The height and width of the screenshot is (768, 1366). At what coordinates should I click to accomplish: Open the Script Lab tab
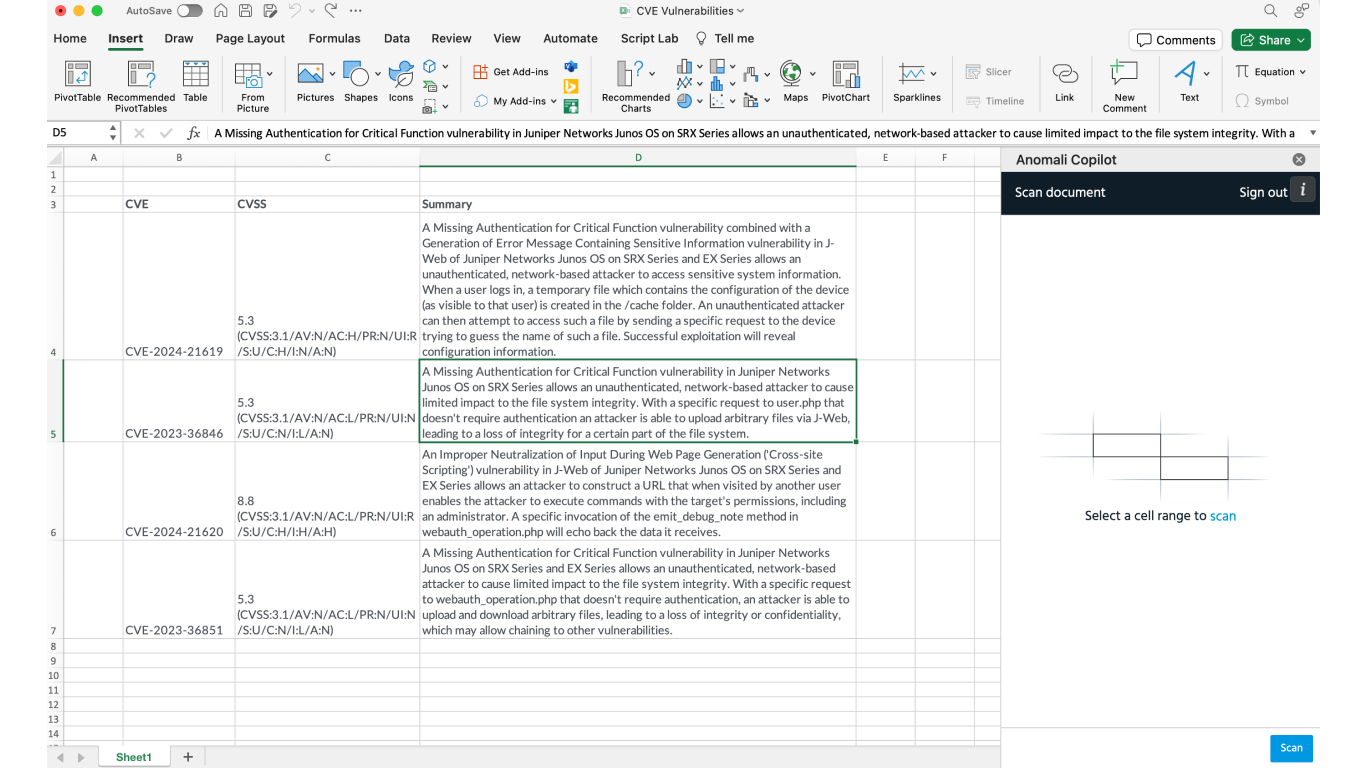[x=649, y=39]
